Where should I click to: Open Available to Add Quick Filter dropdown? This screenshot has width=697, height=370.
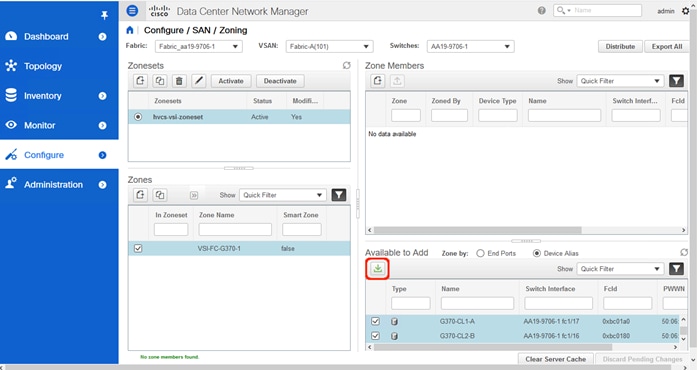(x=620, y=269)
